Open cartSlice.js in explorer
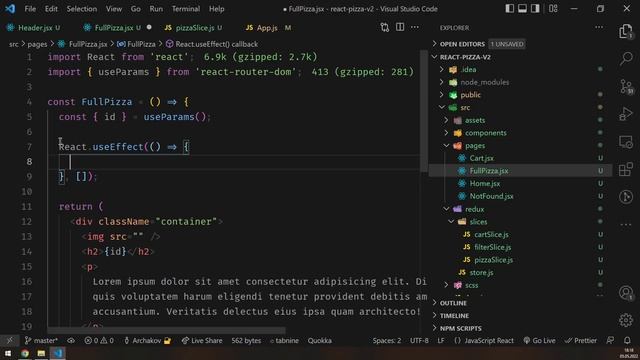The width and height of the screenshot is (640, 360). pyautogui.click(x=491, y=234)
